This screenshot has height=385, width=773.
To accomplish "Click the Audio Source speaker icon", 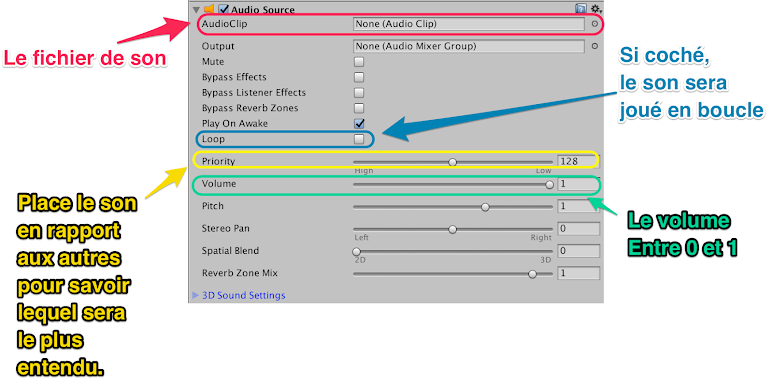I will click(209, 9).
